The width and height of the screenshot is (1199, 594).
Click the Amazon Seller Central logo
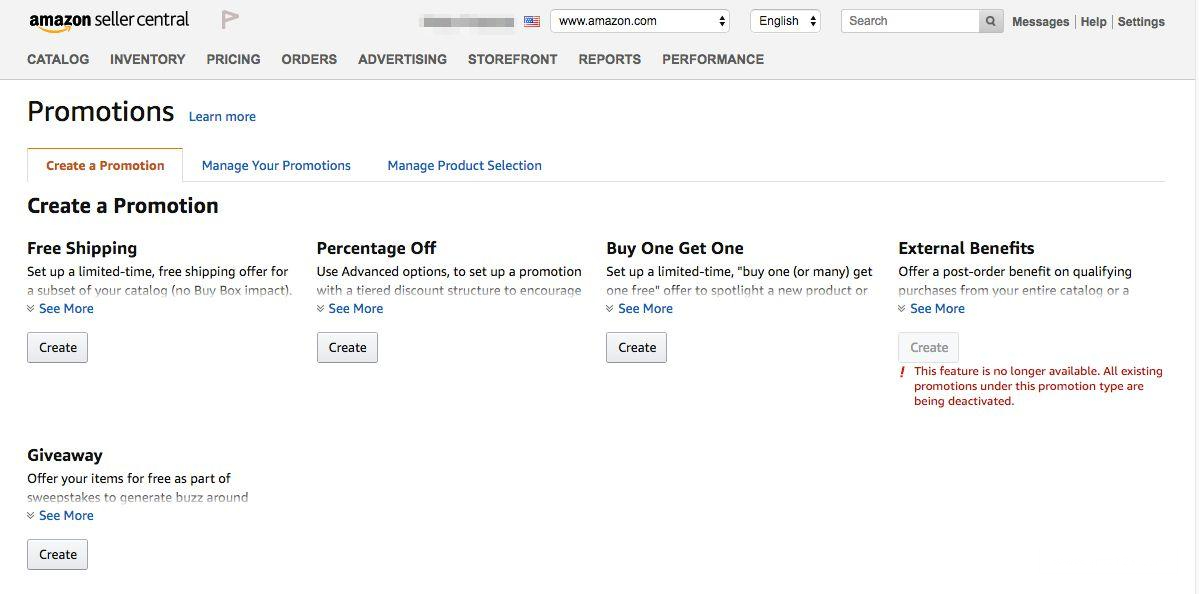click(x=109, y=21)
